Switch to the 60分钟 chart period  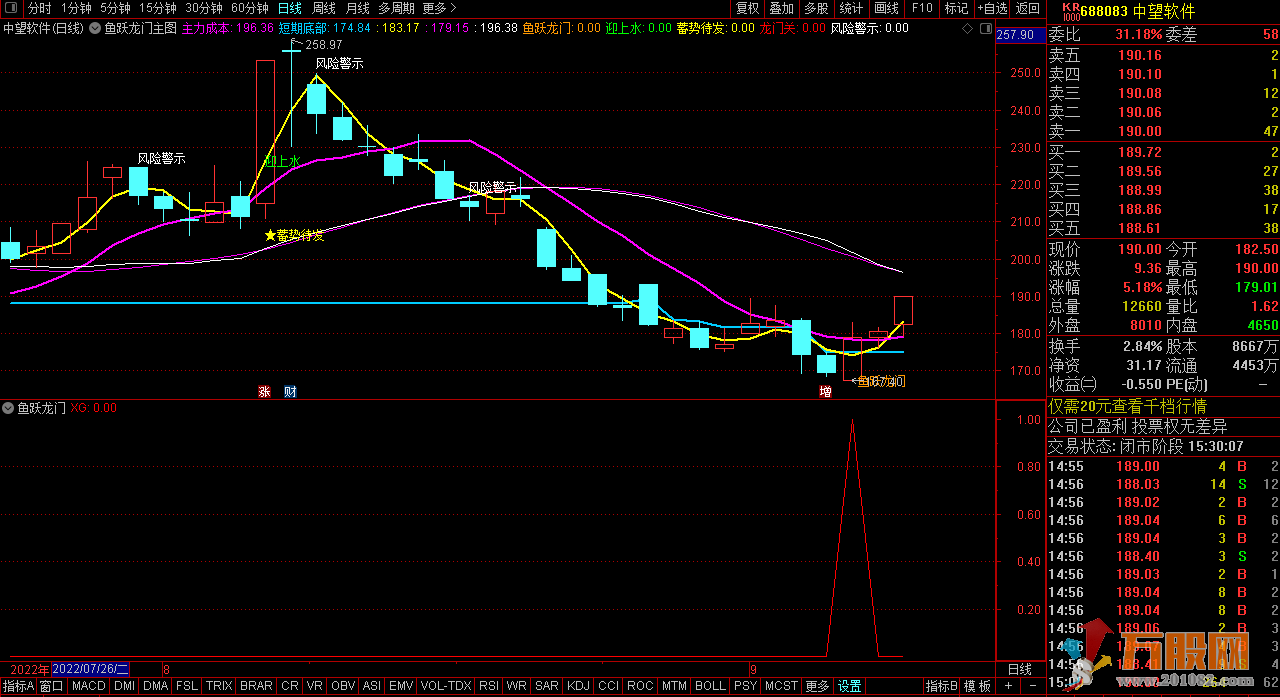pos(249,8)
